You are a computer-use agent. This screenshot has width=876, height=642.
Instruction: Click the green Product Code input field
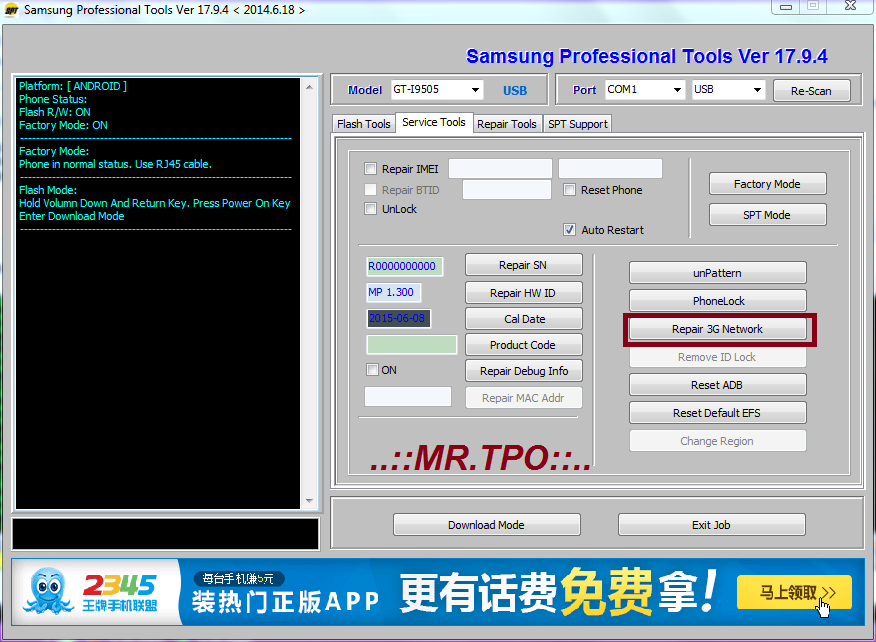pos(412,345)
